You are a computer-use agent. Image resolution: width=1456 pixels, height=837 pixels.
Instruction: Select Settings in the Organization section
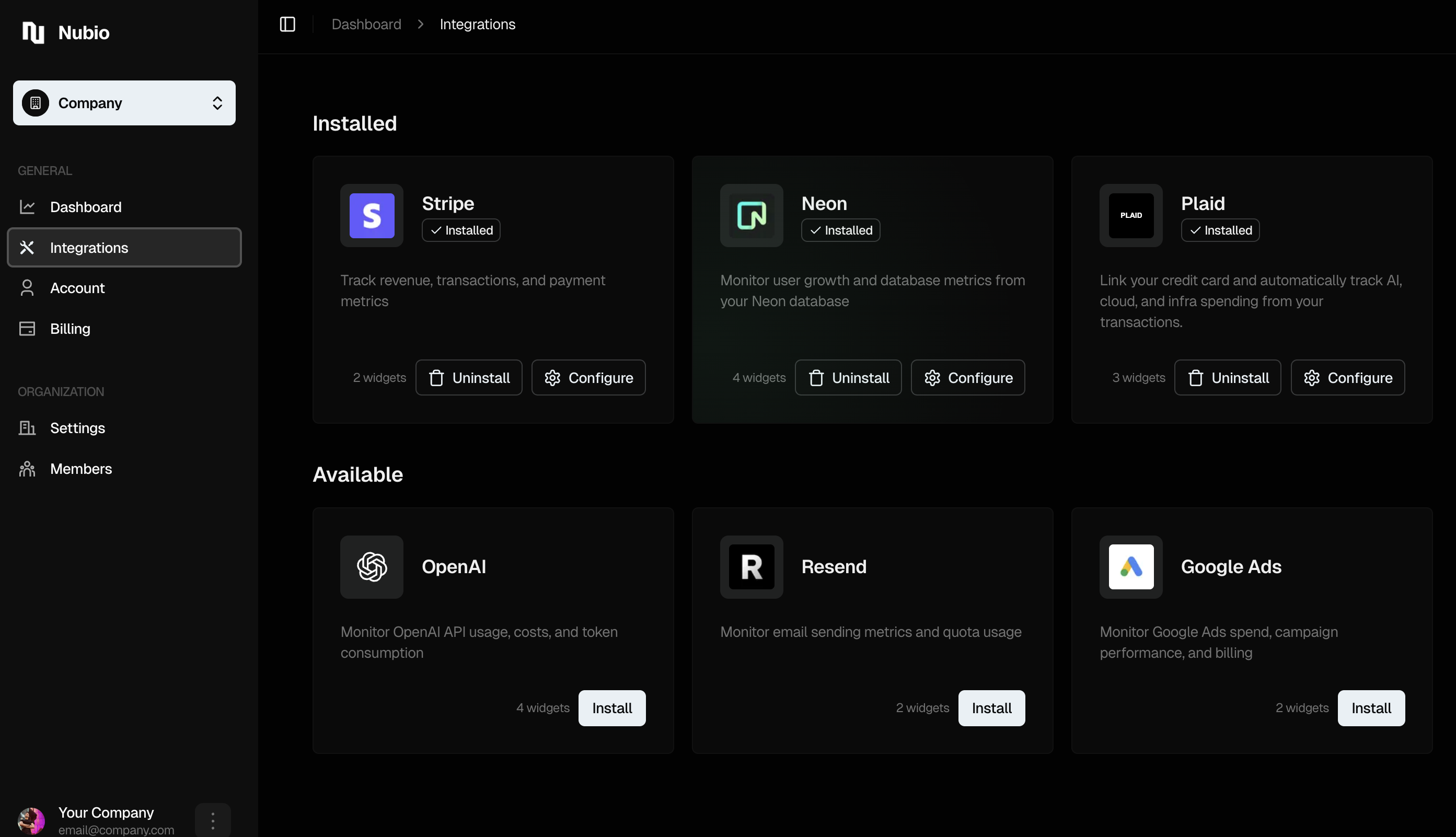78,428
